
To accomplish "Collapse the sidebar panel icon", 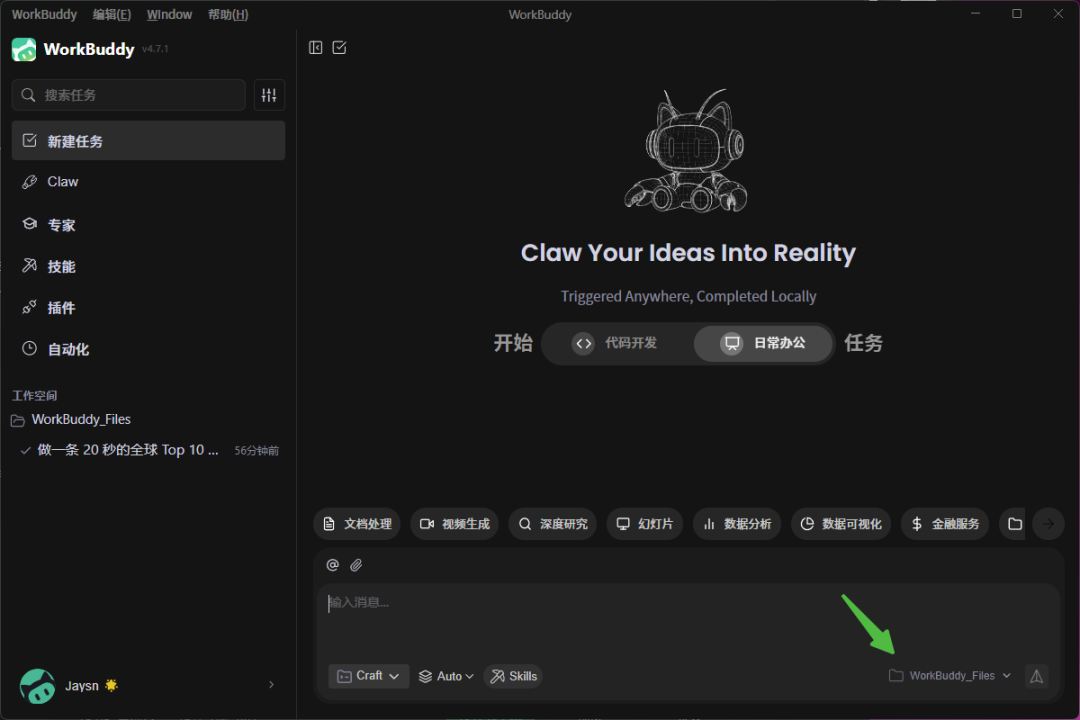I will 315,48.
